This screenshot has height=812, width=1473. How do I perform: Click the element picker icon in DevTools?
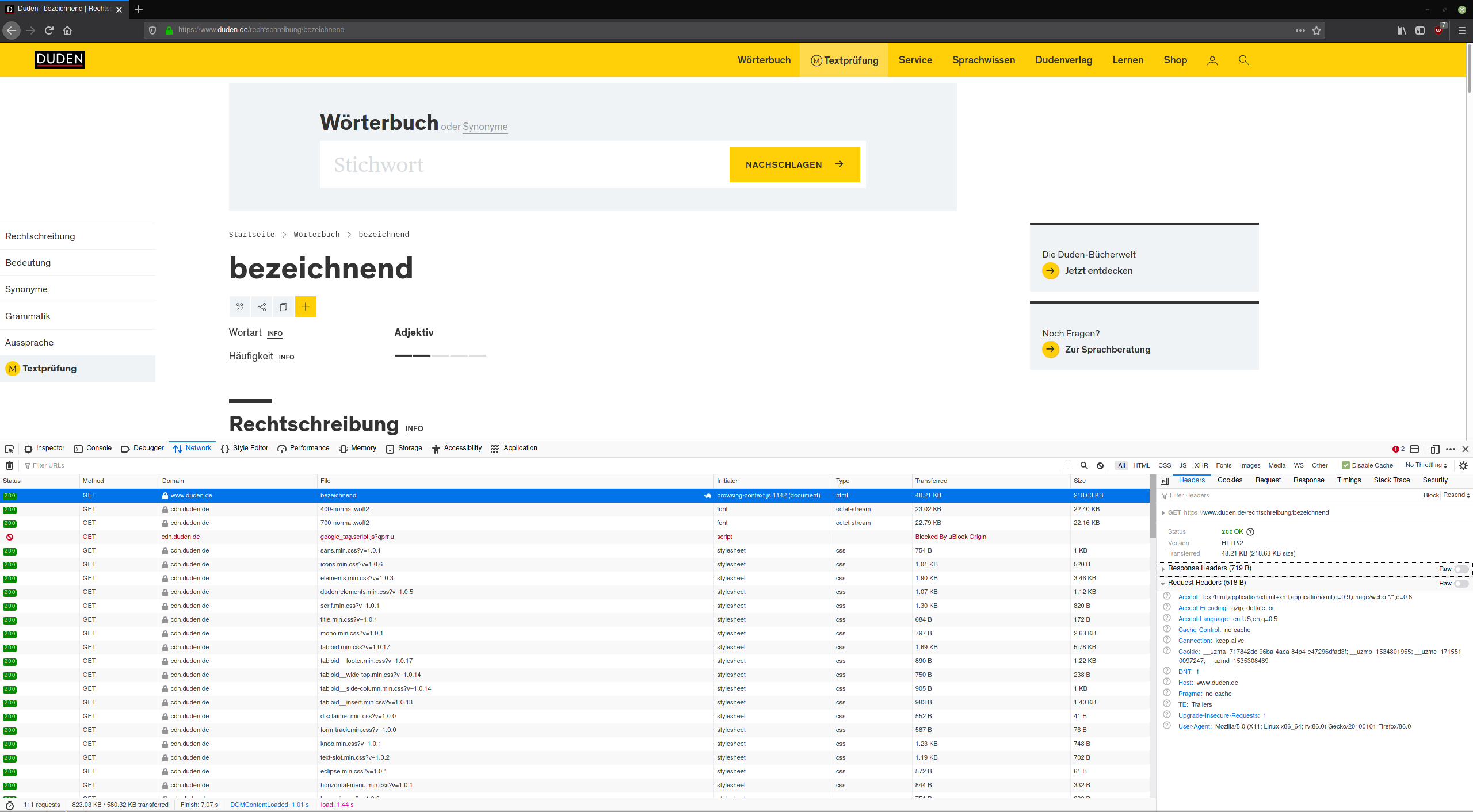coord(9,449)
